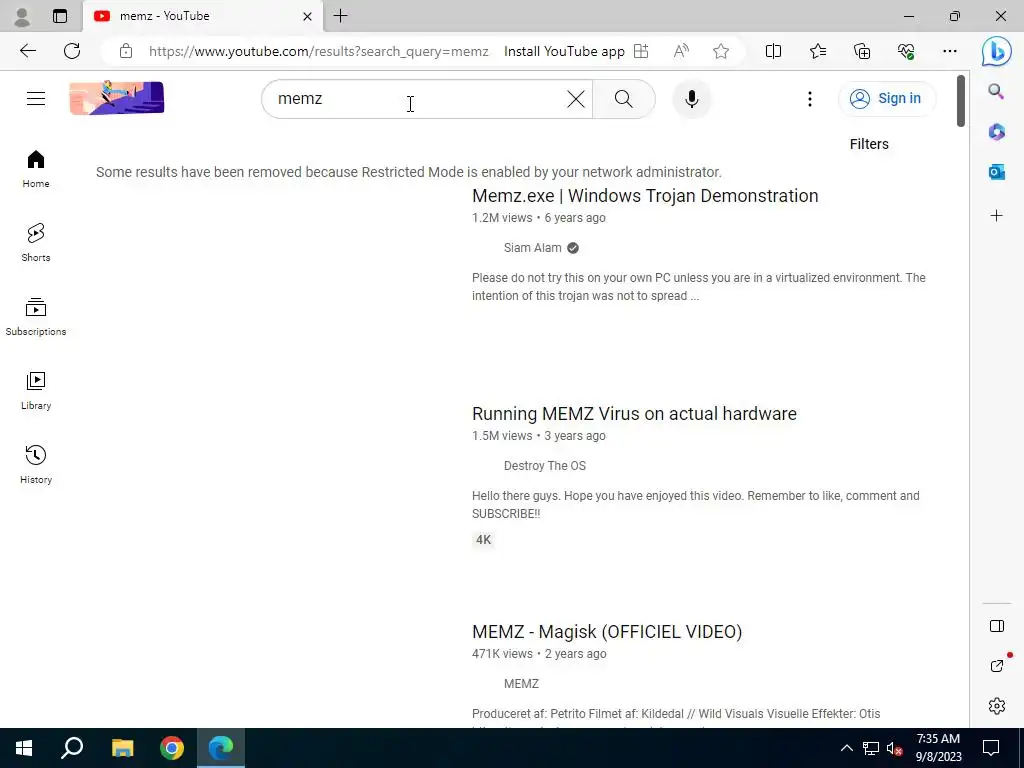Click the address bar URL
Image resolution: width=1024 pixels, height=768 pixels.
tap(318, 52)
